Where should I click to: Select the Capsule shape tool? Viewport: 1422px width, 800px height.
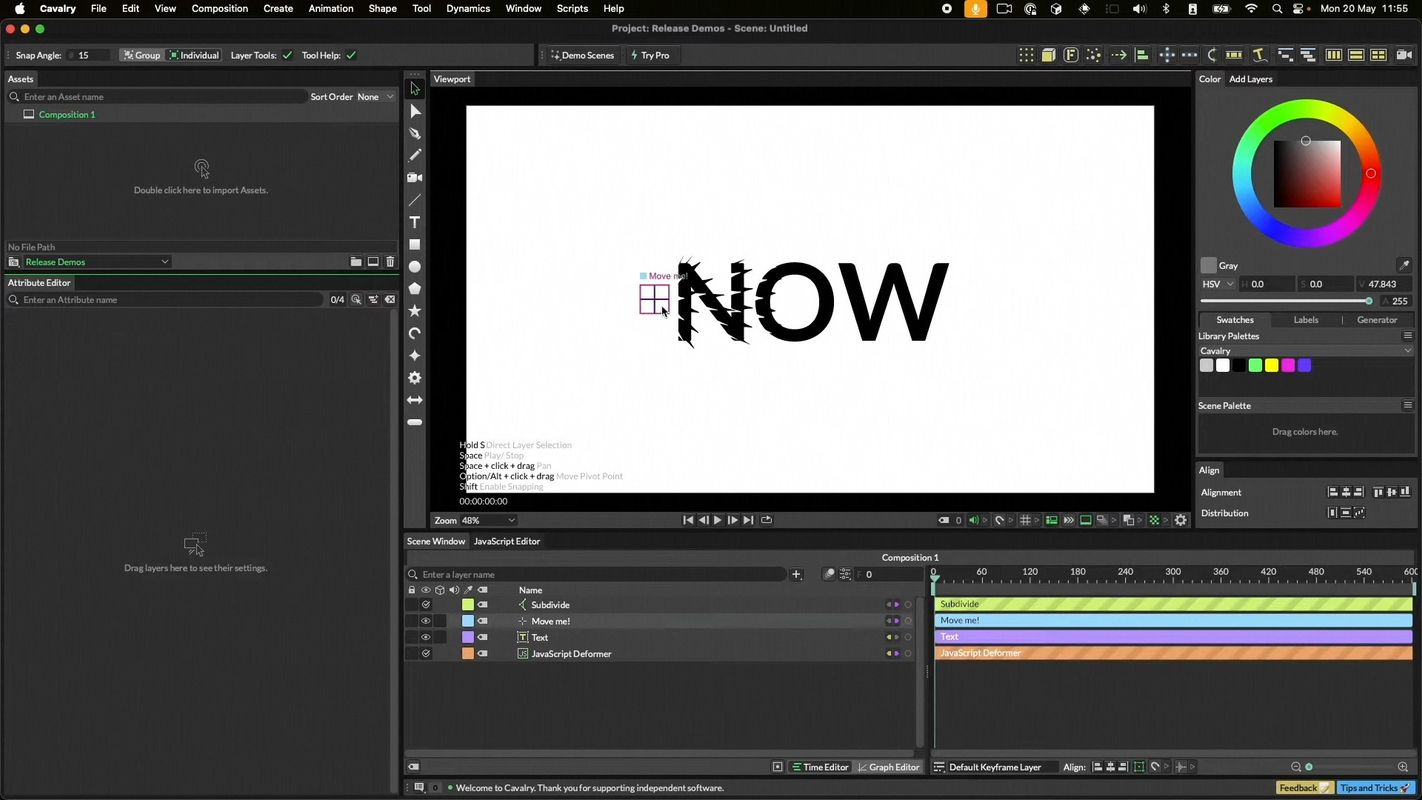click(415, 422)
